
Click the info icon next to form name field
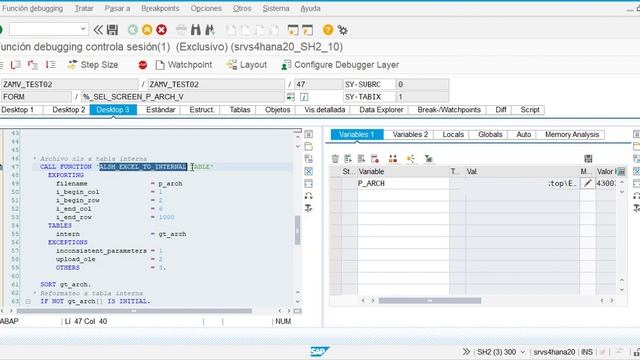point(304,97)
